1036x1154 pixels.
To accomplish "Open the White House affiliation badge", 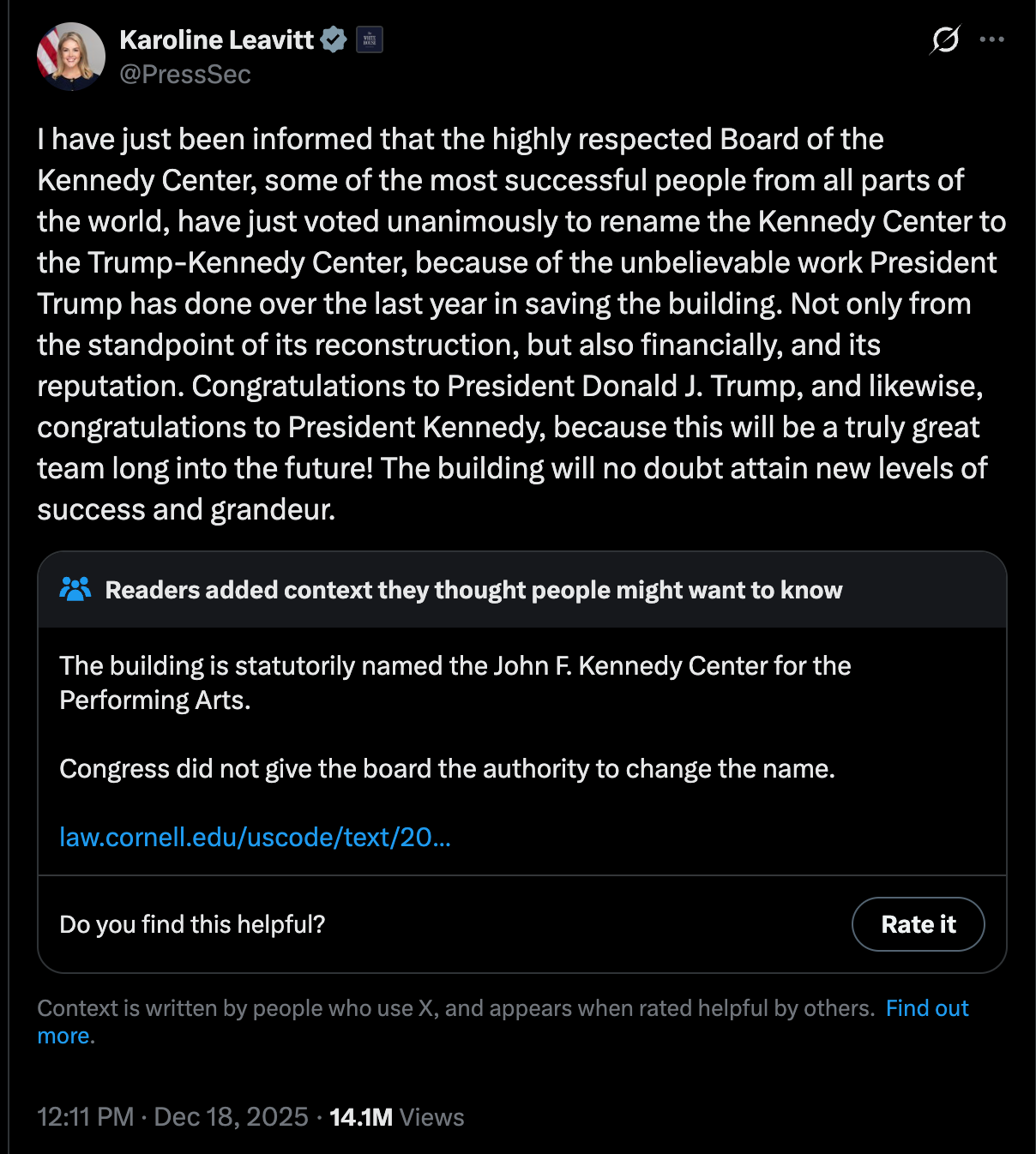I will pos(369,39).
